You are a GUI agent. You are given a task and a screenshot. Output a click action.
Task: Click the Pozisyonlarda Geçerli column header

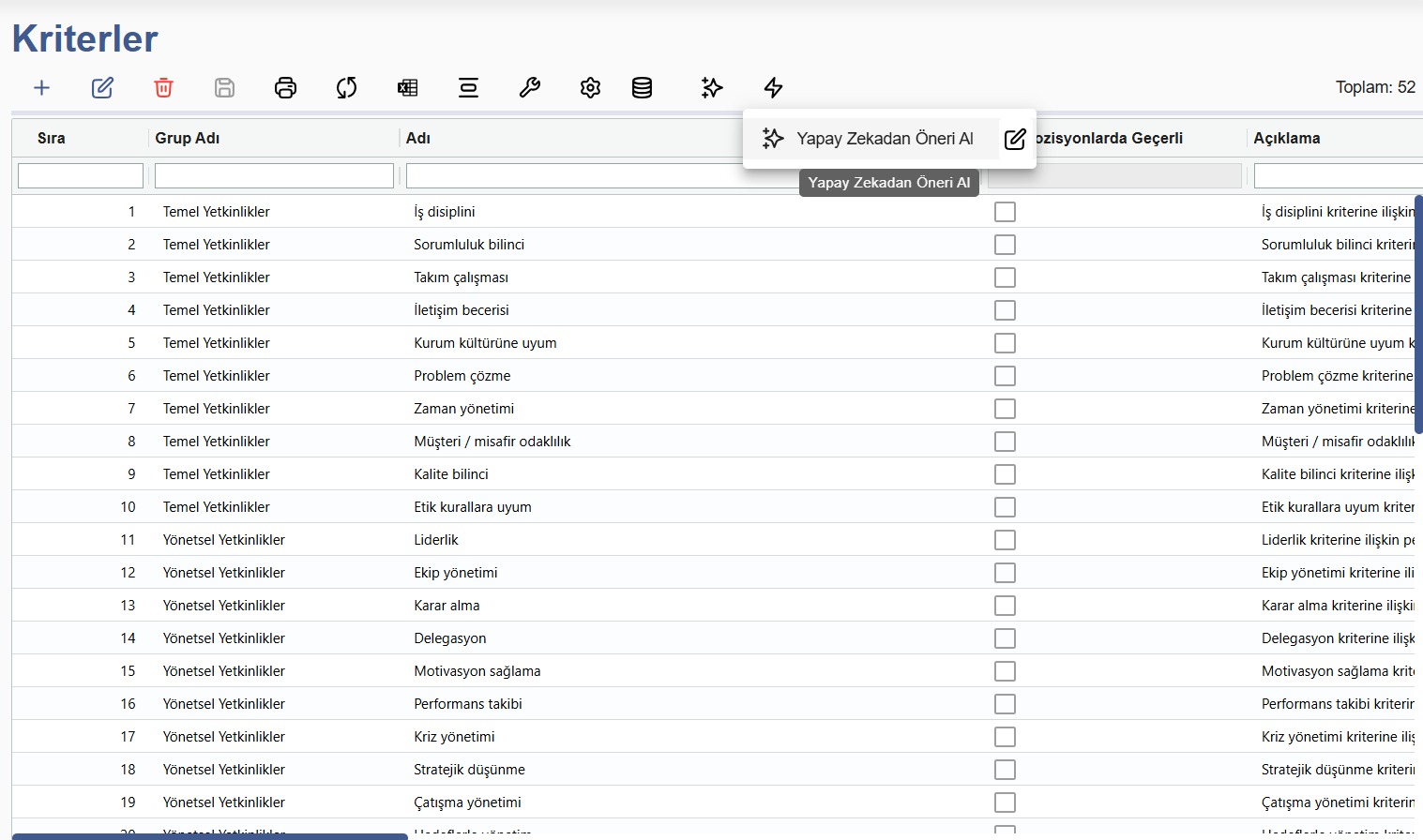(x=1110, y=138)
